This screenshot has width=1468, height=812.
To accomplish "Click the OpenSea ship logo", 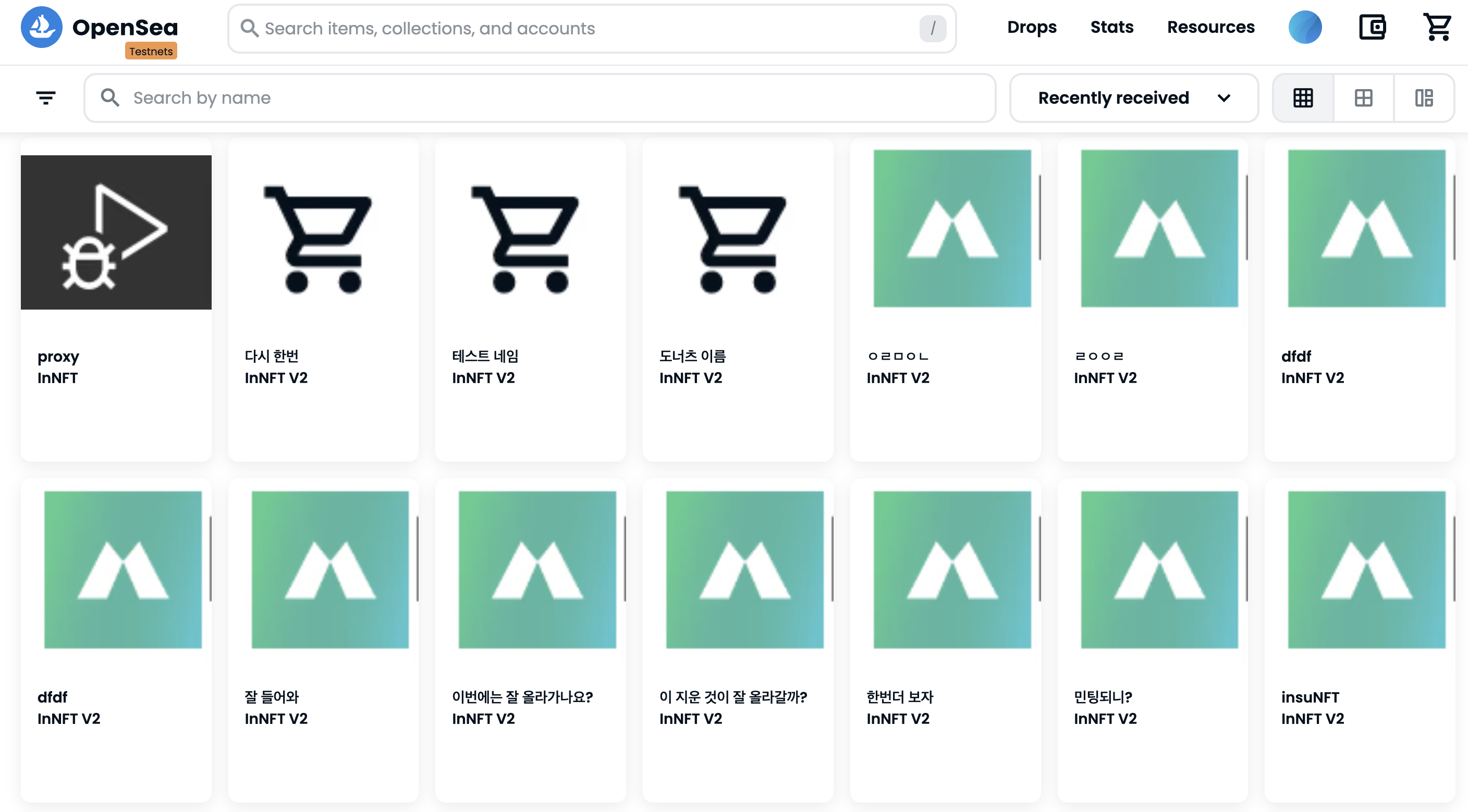I will (x=41, y=27).
